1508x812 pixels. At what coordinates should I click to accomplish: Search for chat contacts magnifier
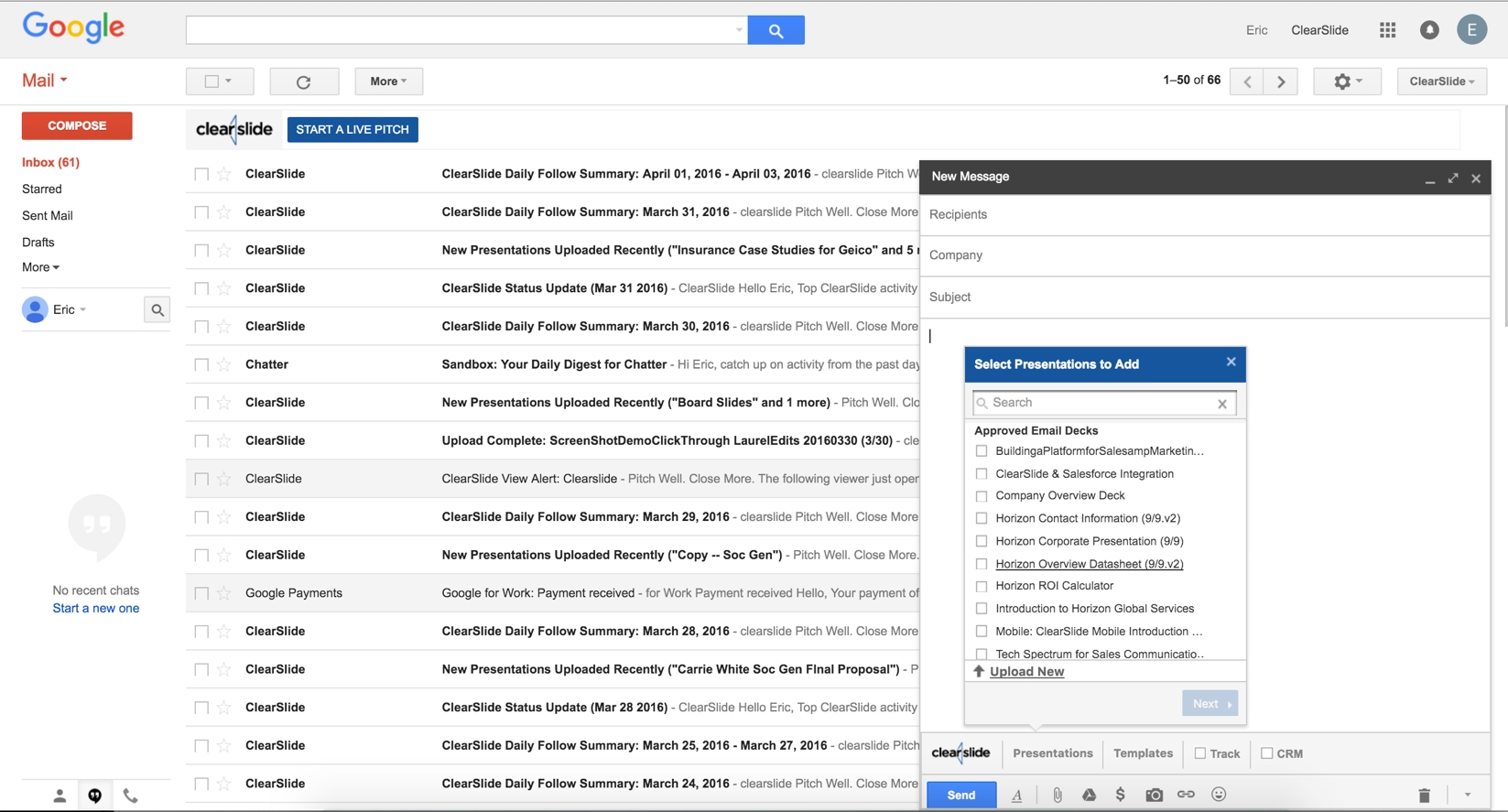[x=157, y=310]
